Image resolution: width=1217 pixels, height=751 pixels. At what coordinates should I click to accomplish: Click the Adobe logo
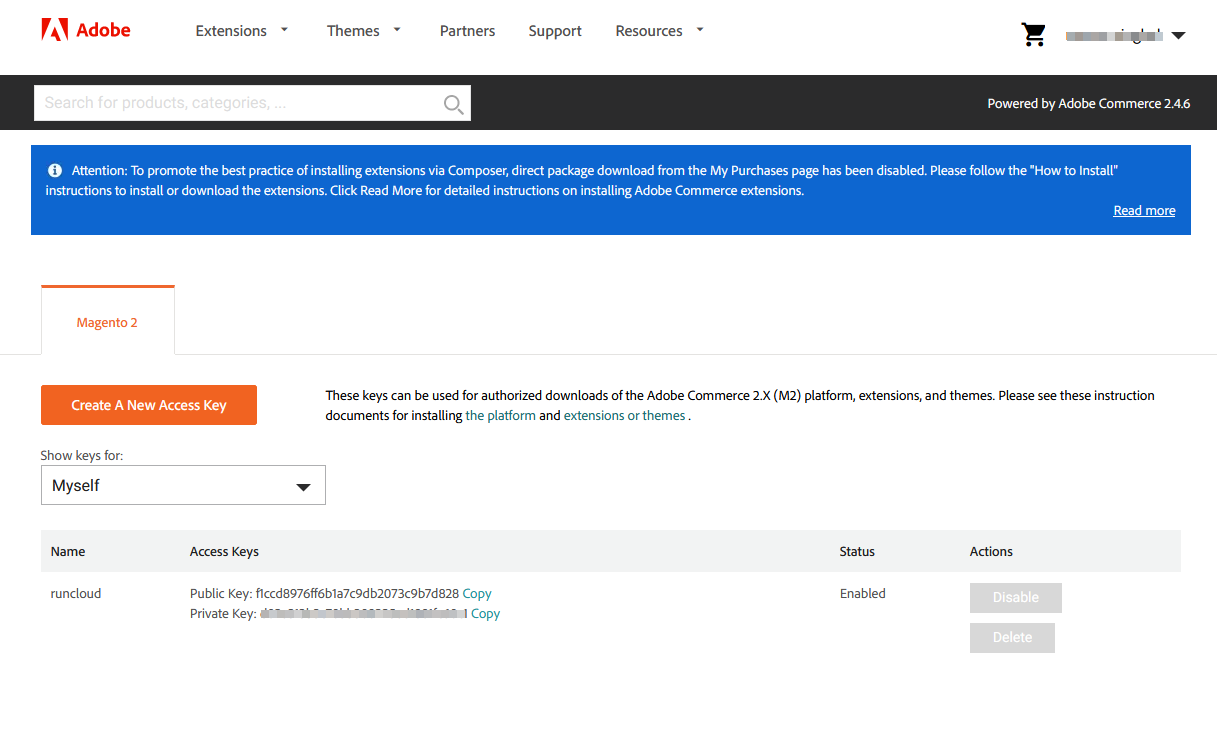tap(86, 30)
